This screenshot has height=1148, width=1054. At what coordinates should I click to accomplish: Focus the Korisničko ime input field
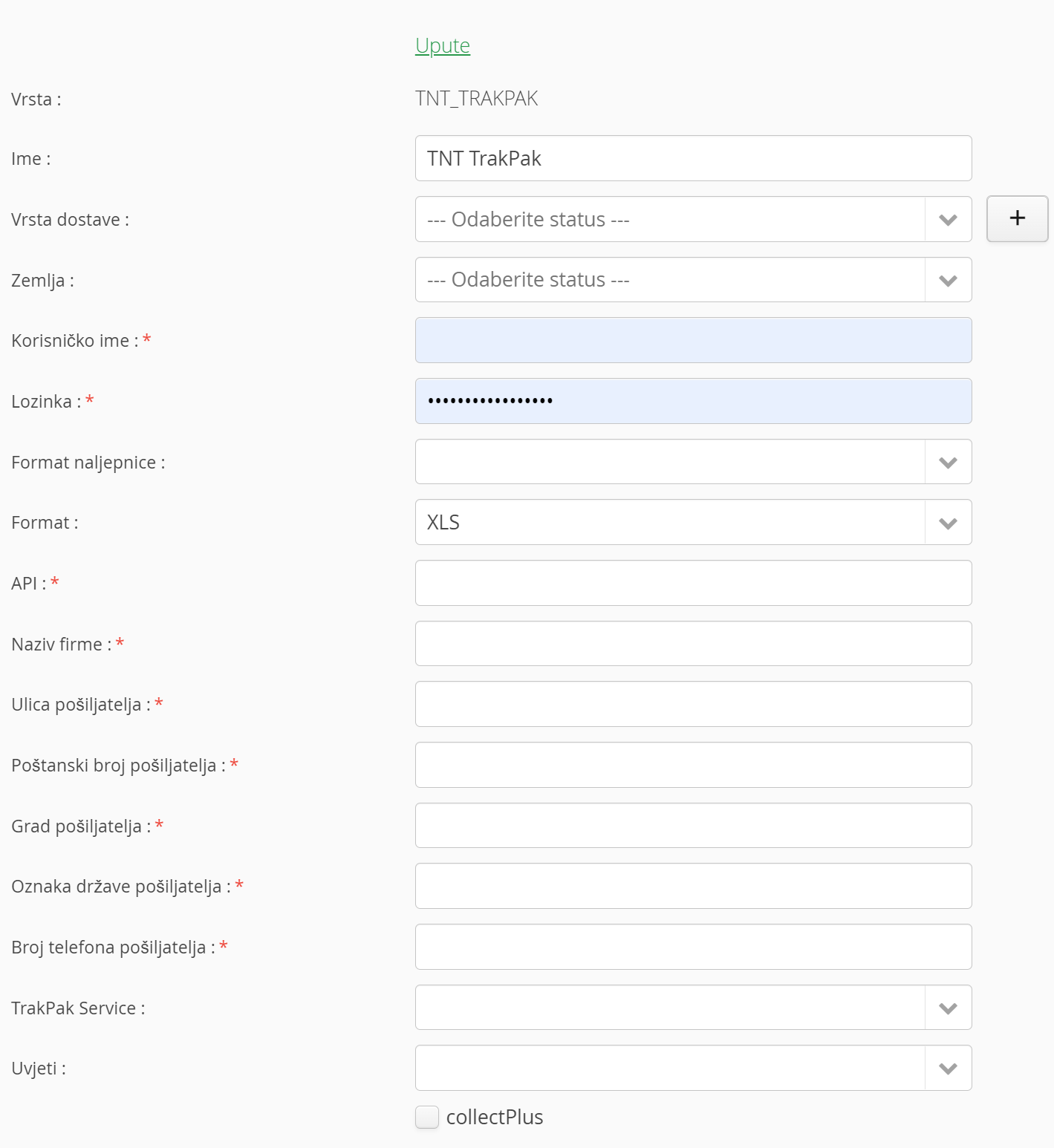click(x=693, y=340)
